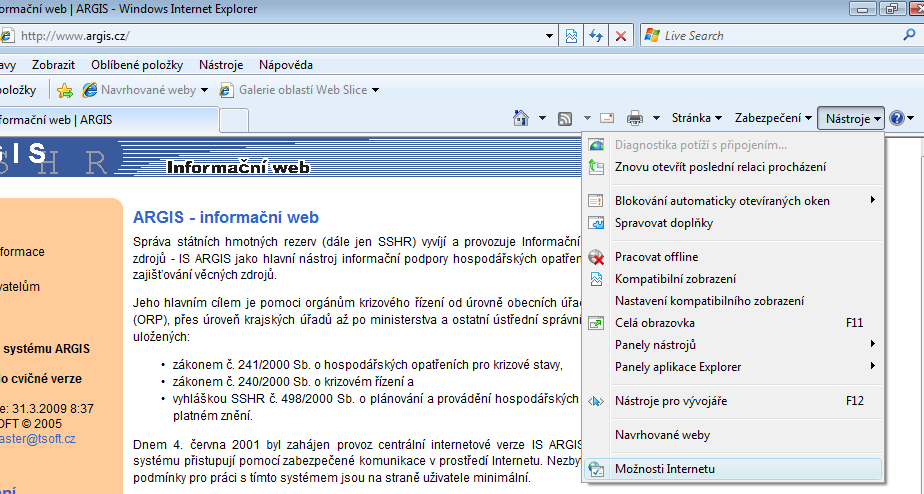
Task: Choose Navrhované weby menu entry
Action: [x=733, y=435]
